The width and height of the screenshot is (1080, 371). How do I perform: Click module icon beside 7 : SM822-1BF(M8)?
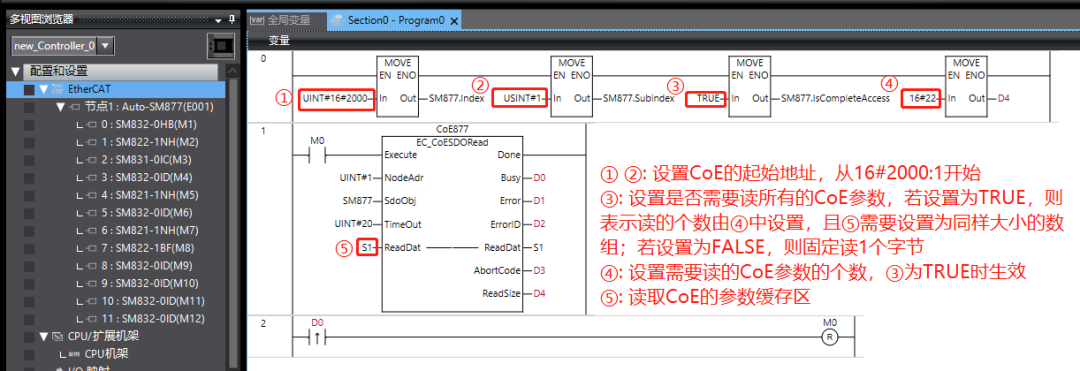tap(92, 248)
